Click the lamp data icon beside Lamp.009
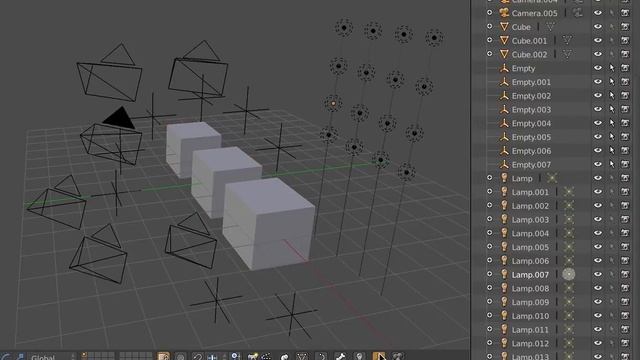 [569, 302]
